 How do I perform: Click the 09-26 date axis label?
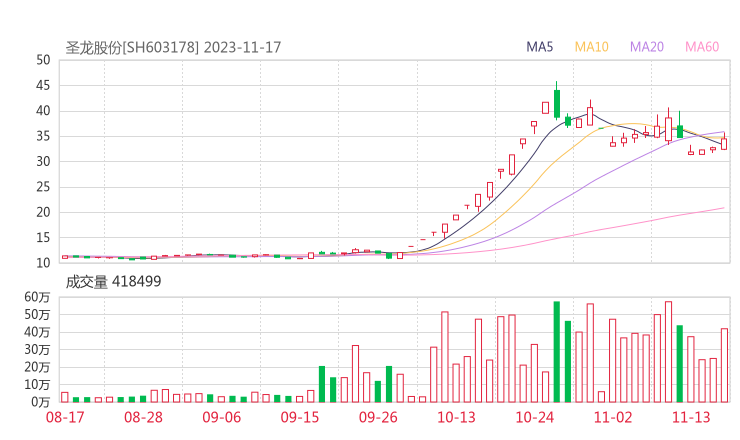(x=378, y=417)
